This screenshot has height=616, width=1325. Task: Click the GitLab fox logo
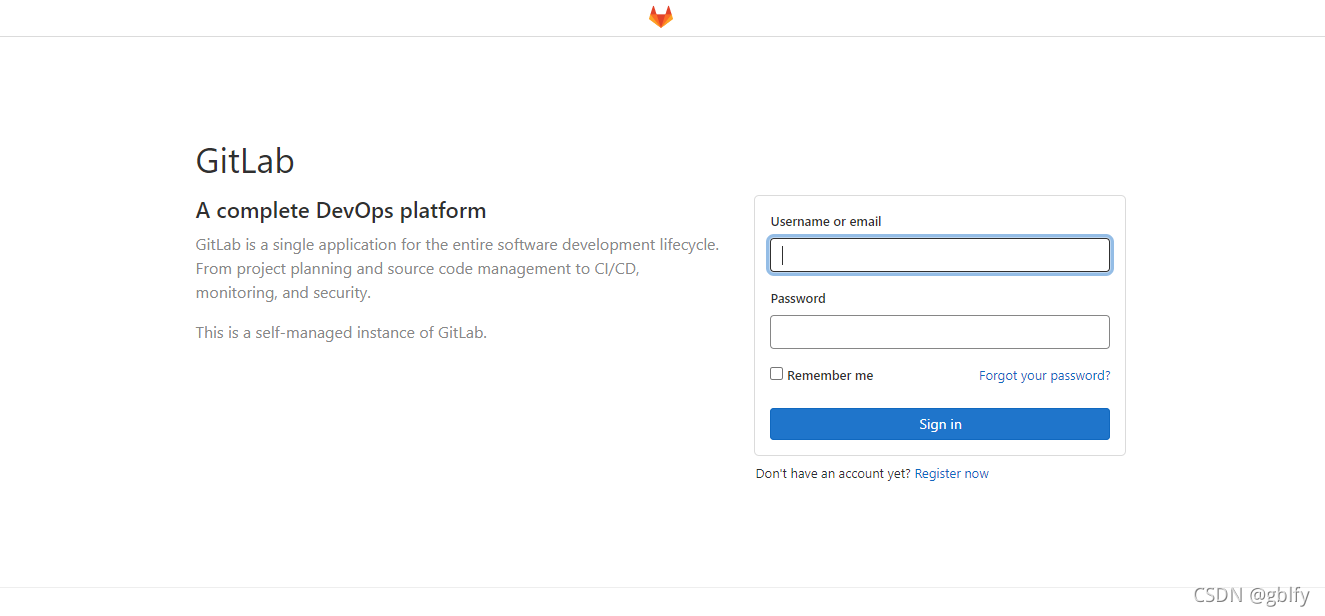coord(661,17)
